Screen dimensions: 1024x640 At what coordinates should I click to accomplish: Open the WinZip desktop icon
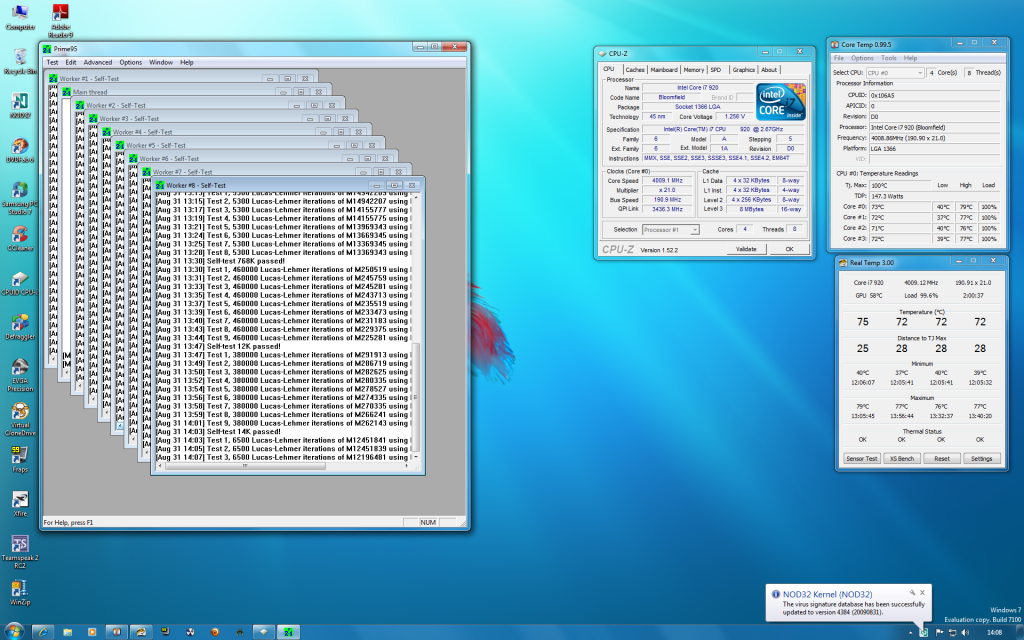(x=20, y=592)
